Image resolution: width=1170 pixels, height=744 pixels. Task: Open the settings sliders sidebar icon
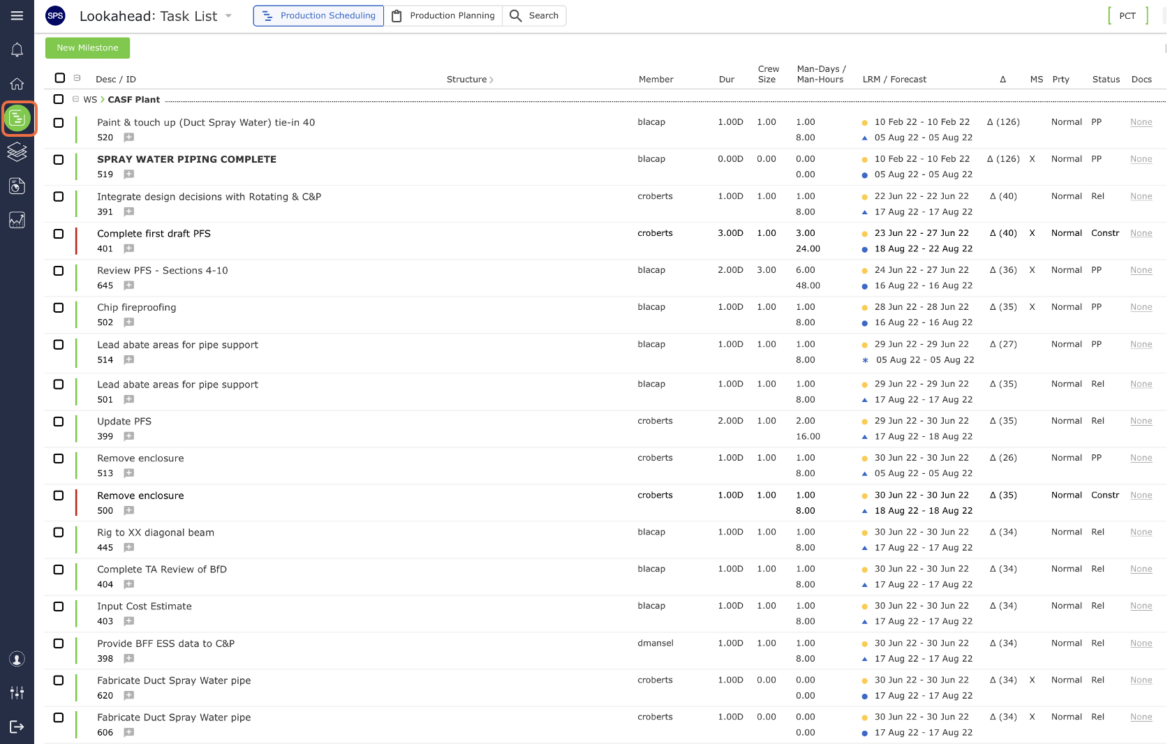coord(16,693)
